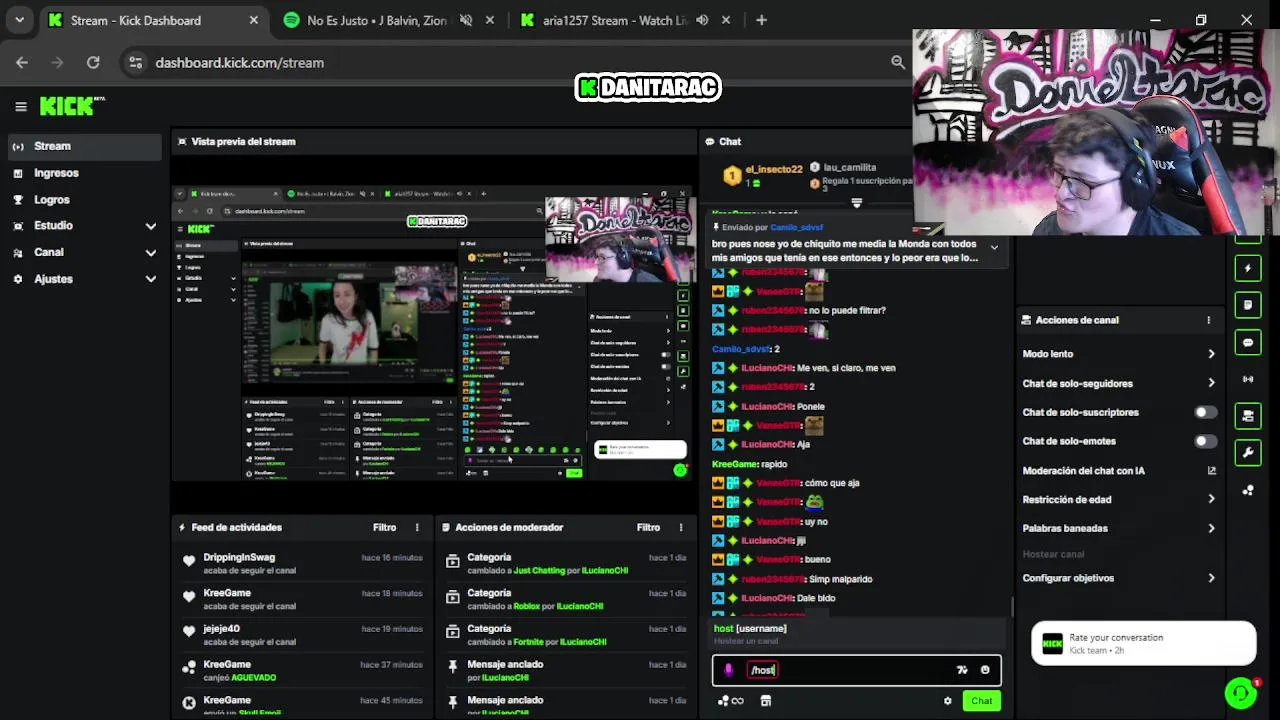This screenshot has width=1280, height=720.
Task: Toggle Chat de solo-emotes switch
Action: pyautogui.click(x=1206, y=441)
